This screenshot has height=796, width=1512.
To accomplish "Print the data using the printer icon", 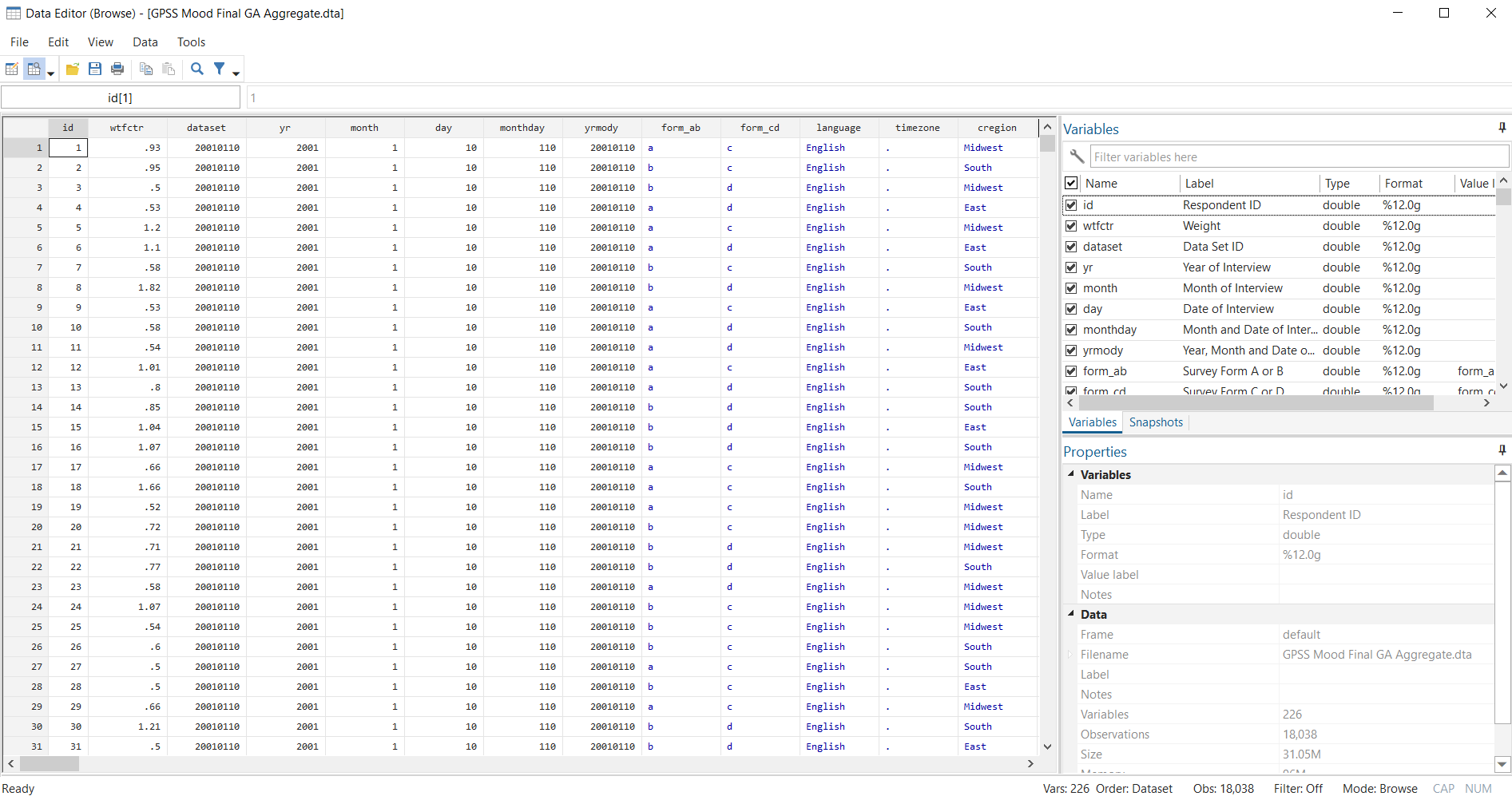I will 117,69.
